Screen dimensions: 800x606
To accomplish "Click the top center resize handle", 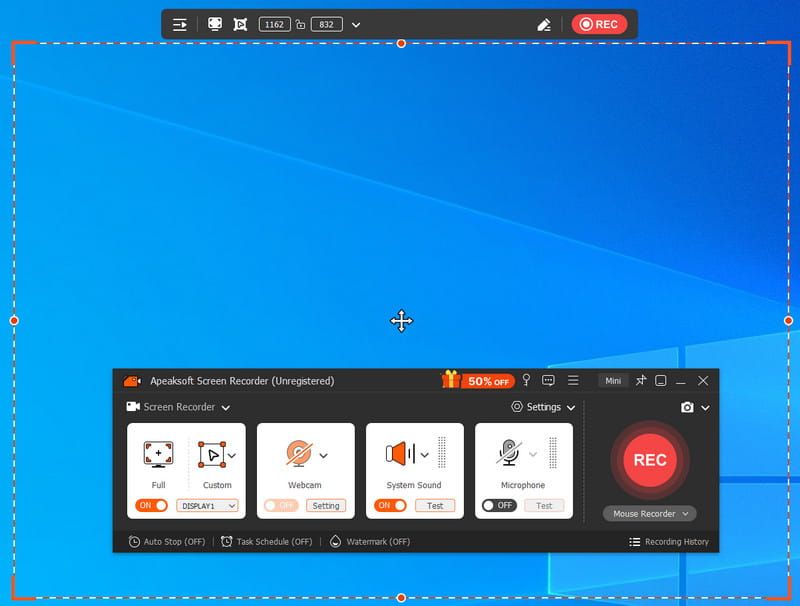I will coord(402,43).
